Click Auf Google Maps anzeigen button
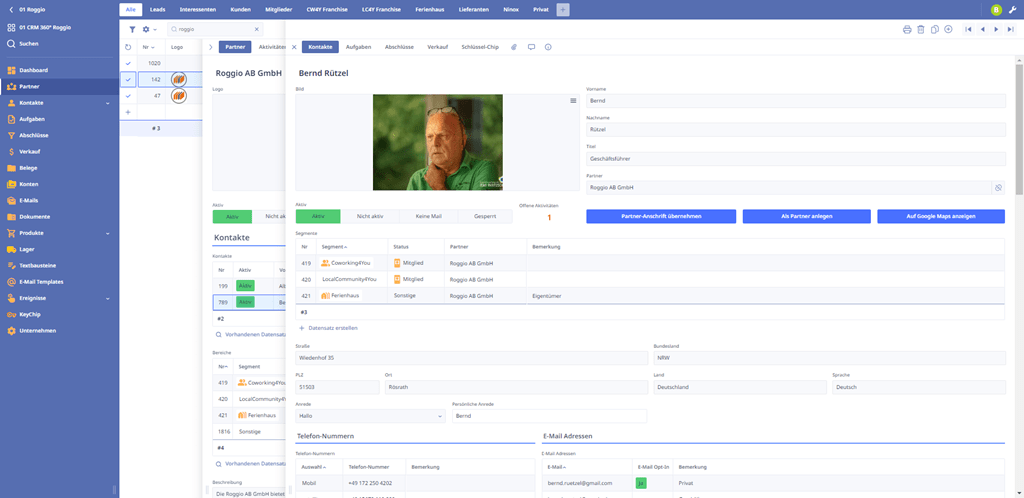Image resolution: width=1024 pixels, height=498 pixels. tap(940, 216)
